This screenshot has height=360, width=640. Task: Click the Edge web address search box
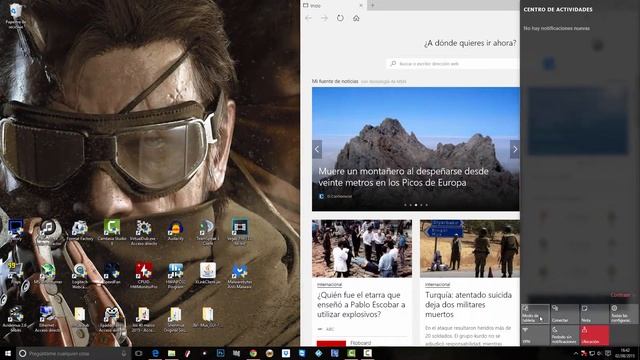pos(453,64)
